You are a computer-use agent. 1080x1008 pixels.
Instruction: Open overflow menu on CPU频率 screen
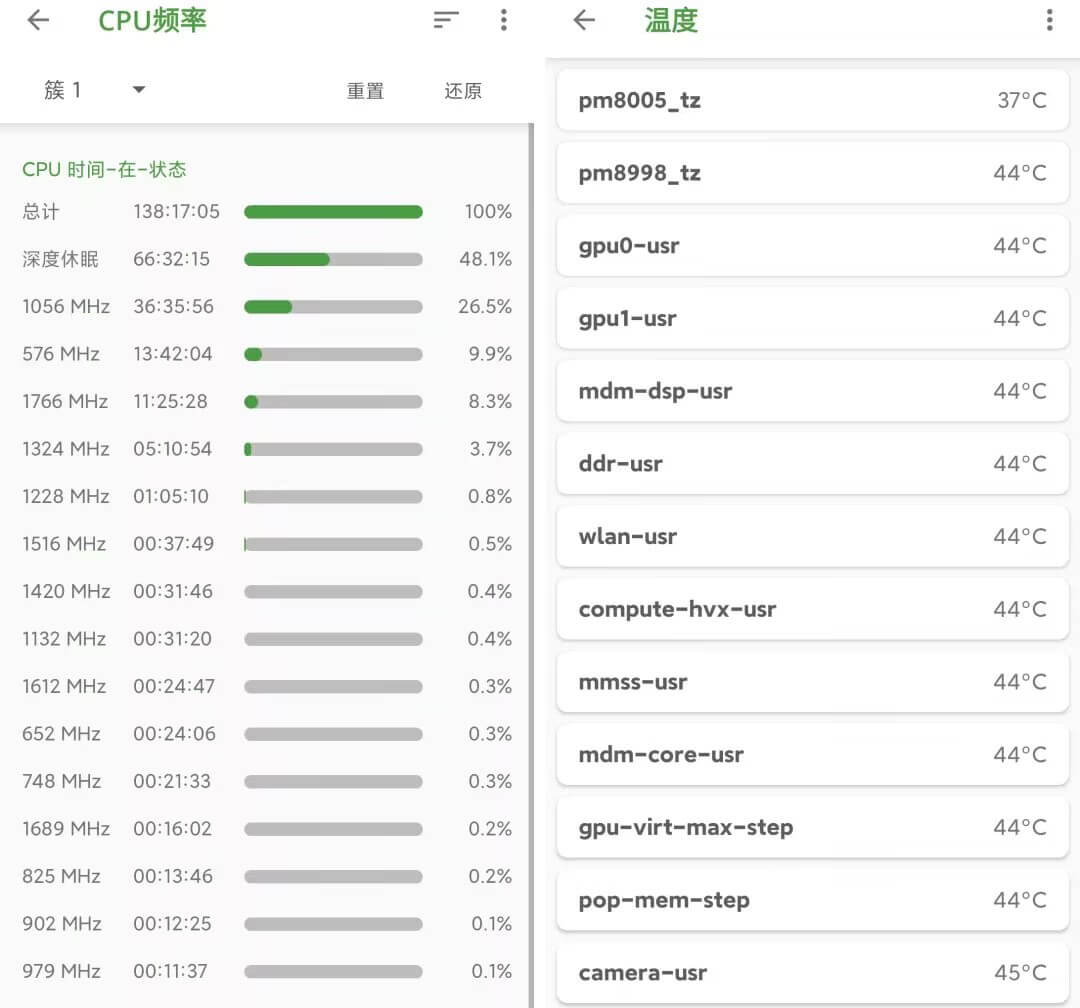(x=503, y=20)
